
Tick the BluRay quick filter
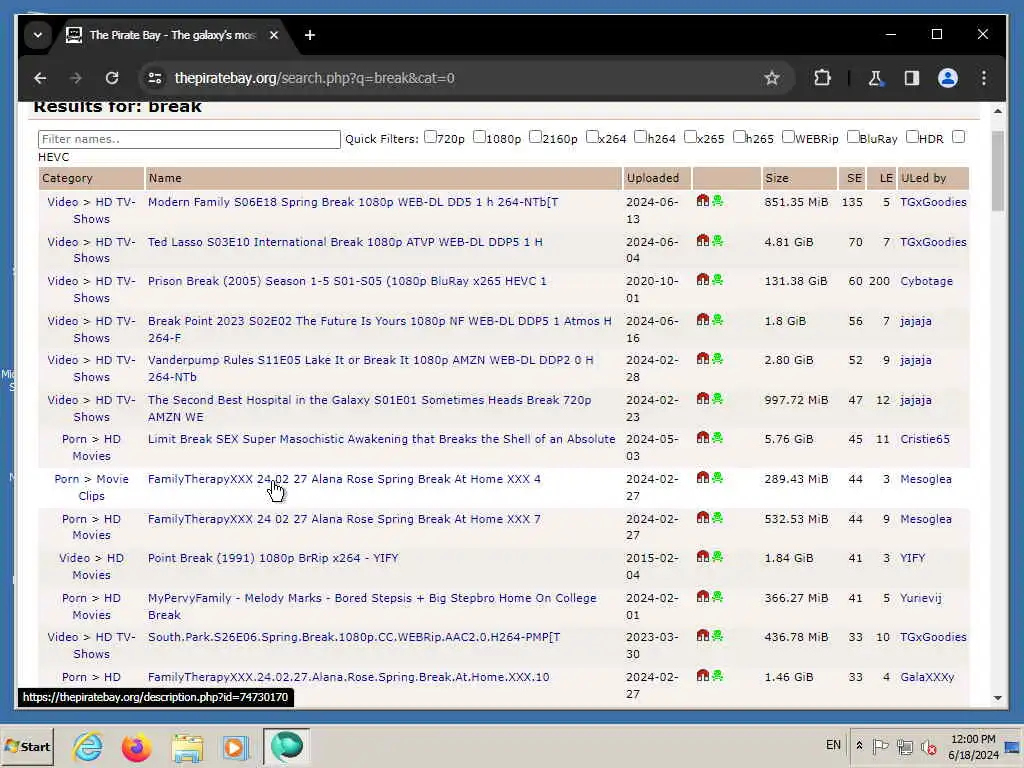[853, 137]
